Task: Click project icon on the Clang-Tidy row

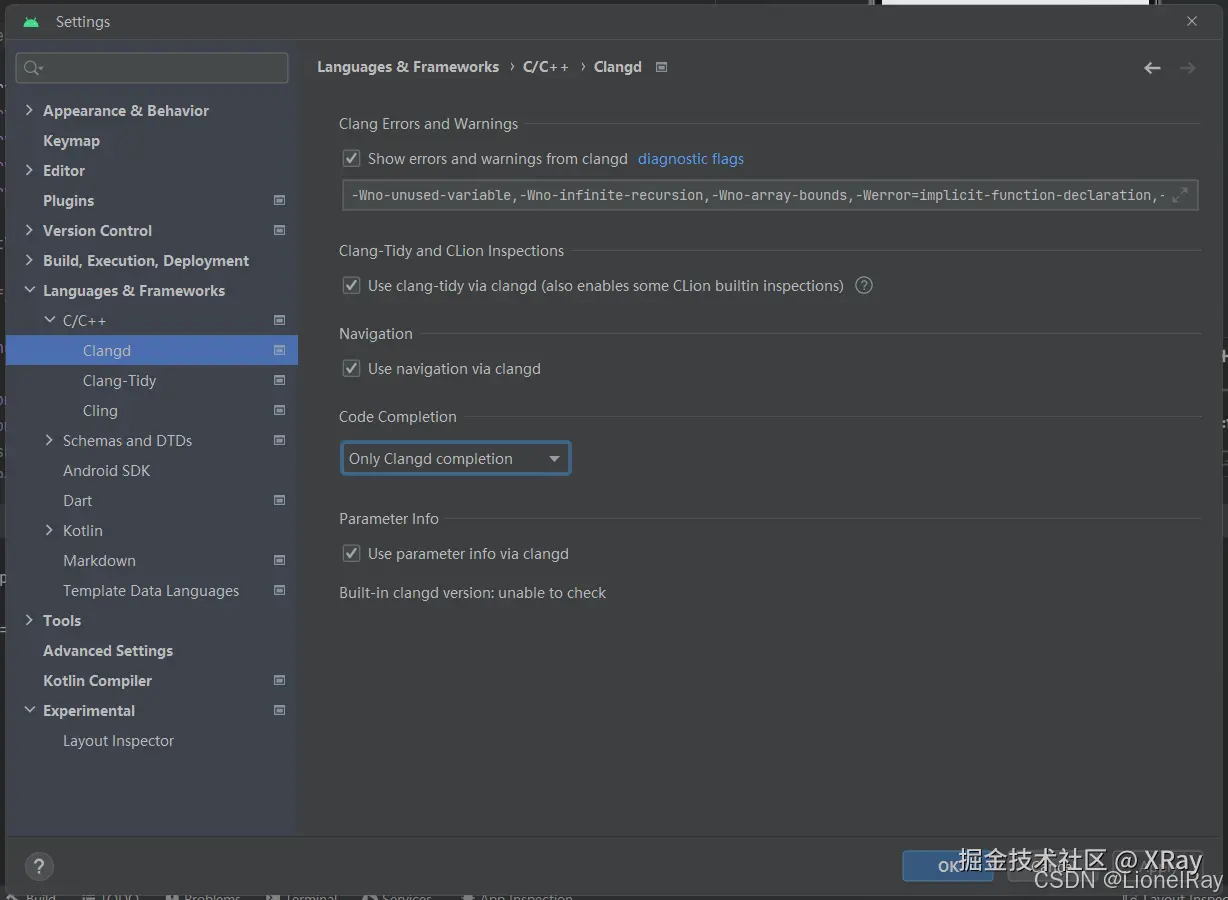Action: [279, 380]
